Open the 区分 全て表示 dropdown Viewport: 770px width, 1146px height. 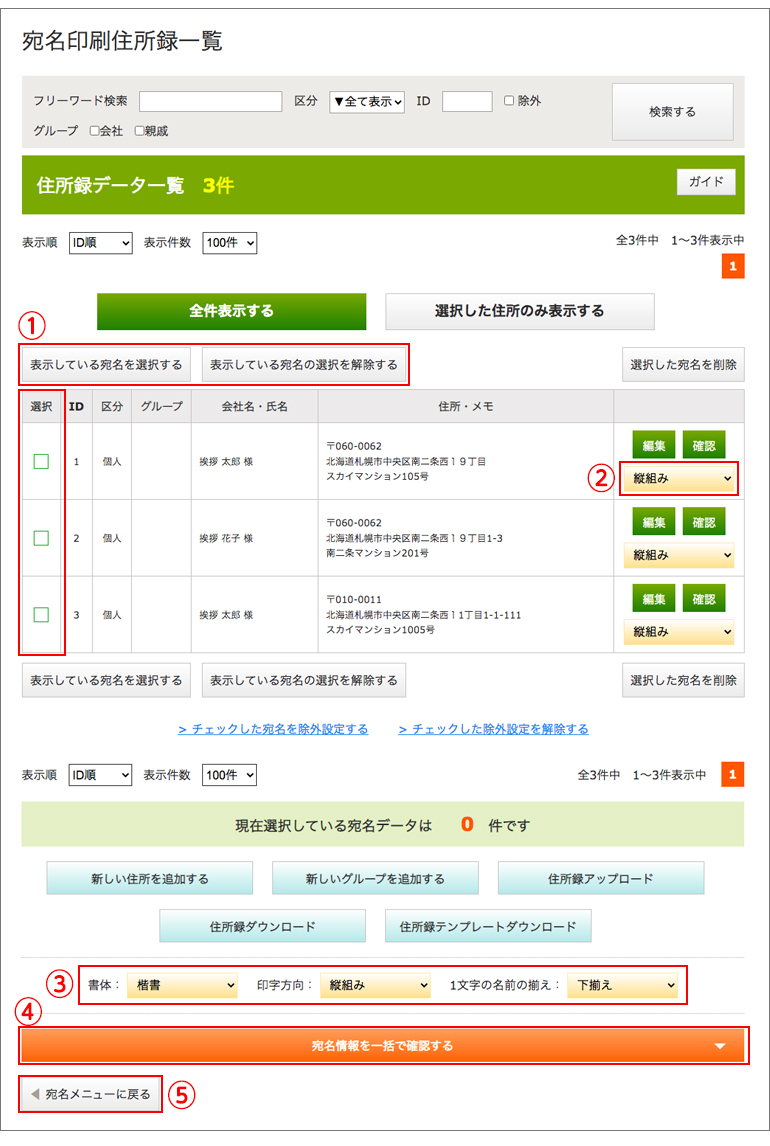367,101
